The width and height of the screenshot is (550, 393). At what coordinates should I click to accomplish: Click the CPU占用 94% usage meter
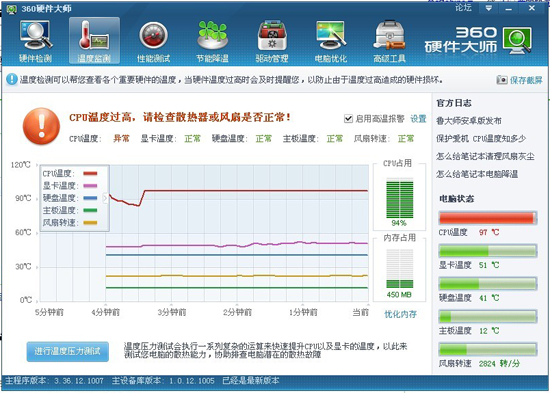(x=400, y=199)
